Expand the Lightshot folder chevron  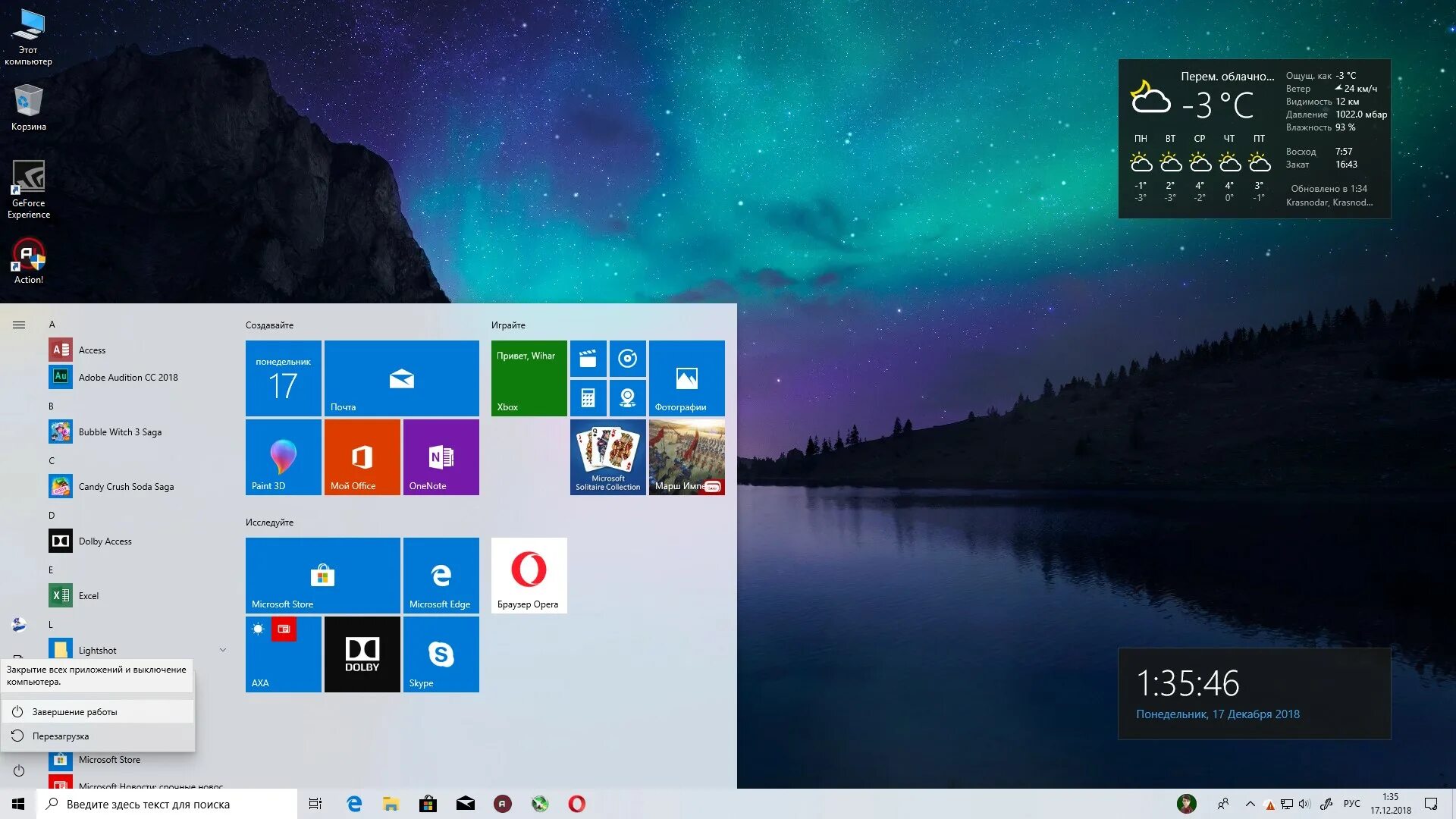tap(223, 650)
